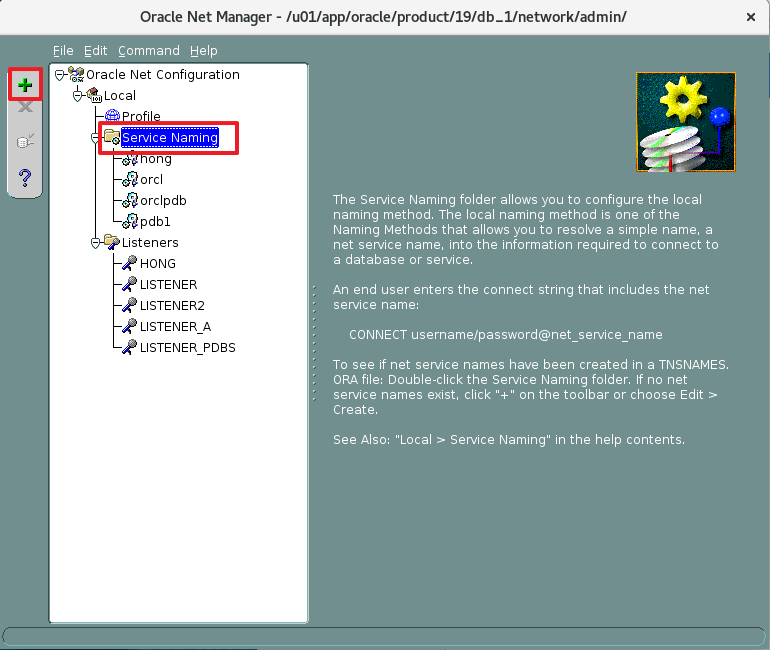The width and height of the screenshot is (770, 650).
Task: Select the hong net service name
Action: [156, 159]
